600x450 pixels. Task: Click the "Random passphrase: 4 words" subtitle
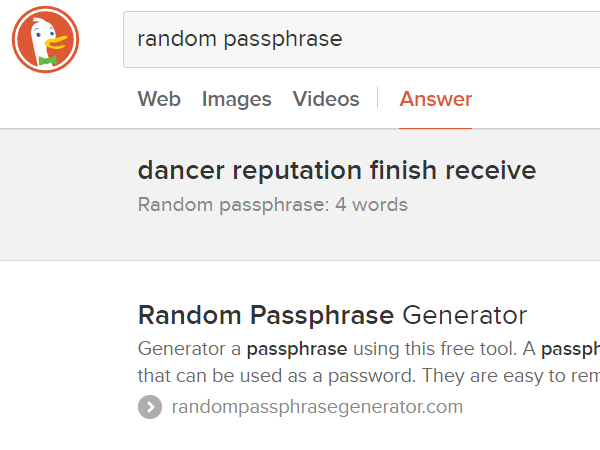coord(273,205)
